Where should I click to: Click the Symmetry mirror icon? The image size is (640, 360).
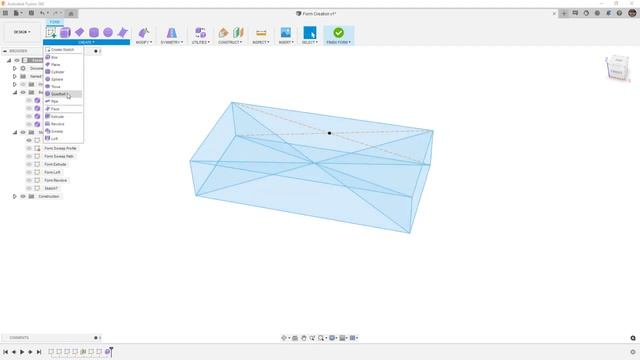[171, 33]
